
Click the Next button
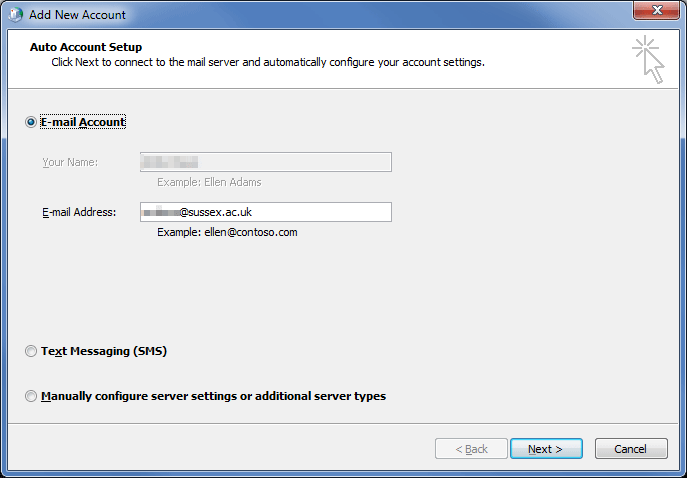[x=546, y=449]
